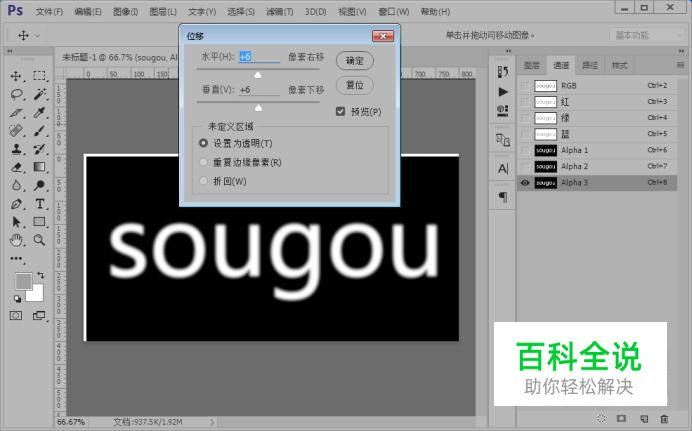Select the Zoom tool

(39, 240)
